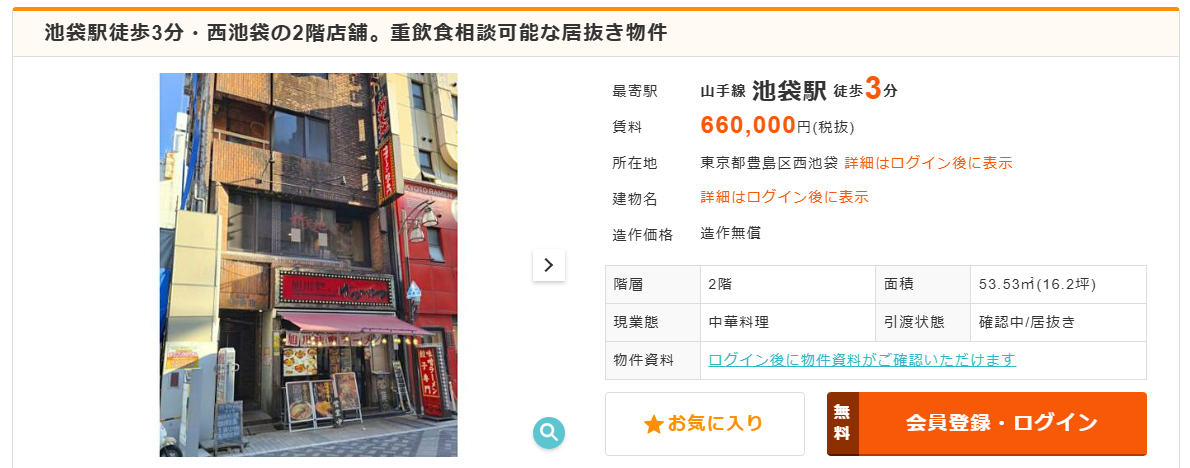Click the 造作無償 value
This screenshot has height=468, width=1190.
(730, 233)
